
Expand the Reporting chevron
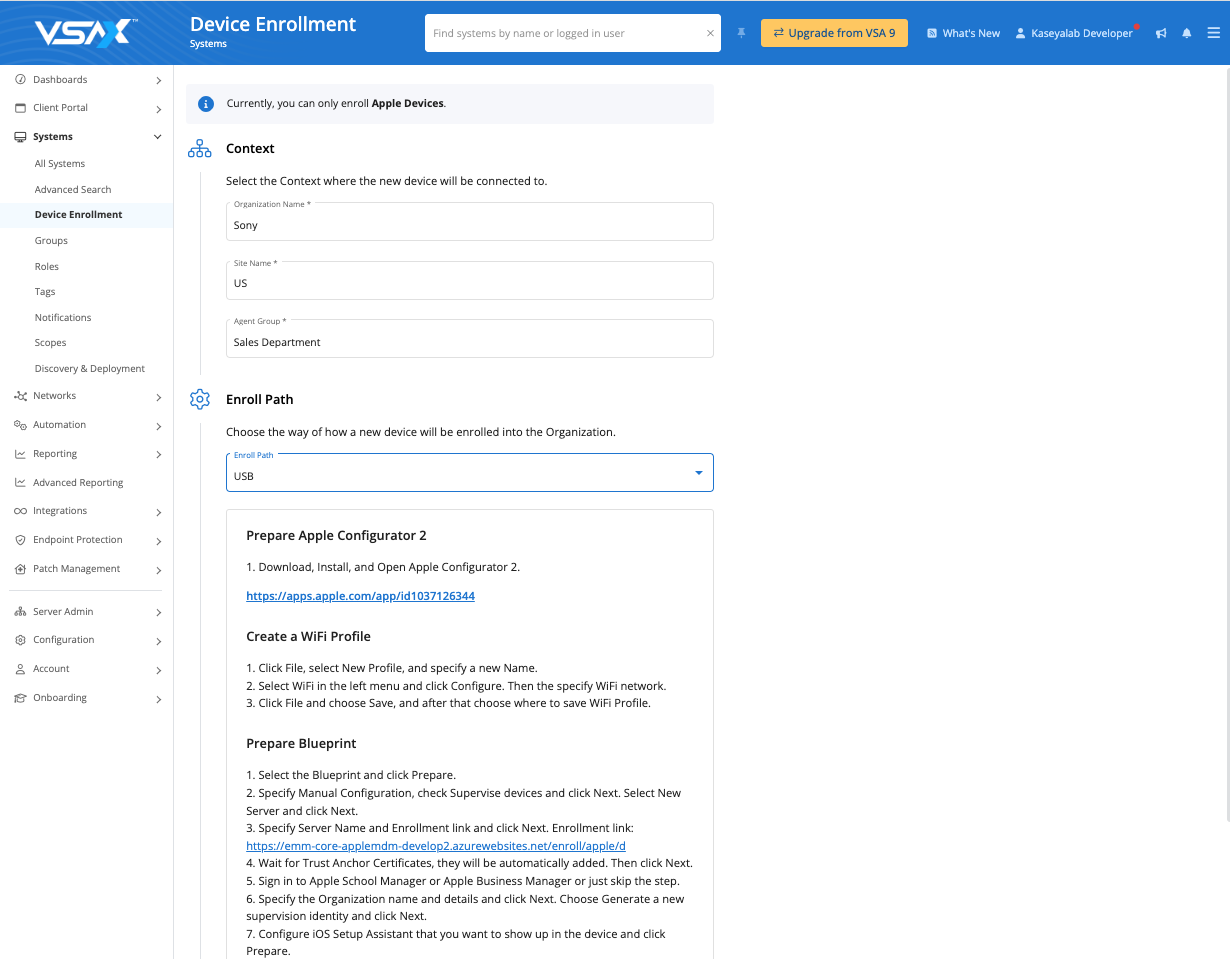158,455
